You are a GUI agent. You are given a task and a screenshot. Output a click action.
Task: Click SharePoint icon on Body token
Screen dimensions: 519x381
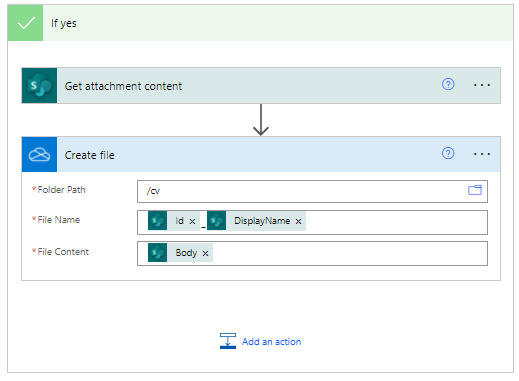(x=157, y=253)
